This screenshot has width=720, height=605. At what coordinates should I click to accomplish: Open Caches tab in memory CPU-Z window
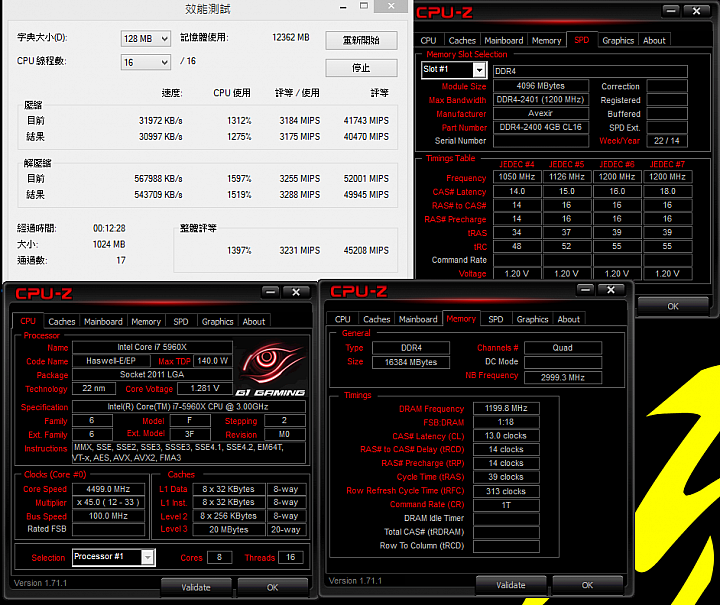click(377, 319)
